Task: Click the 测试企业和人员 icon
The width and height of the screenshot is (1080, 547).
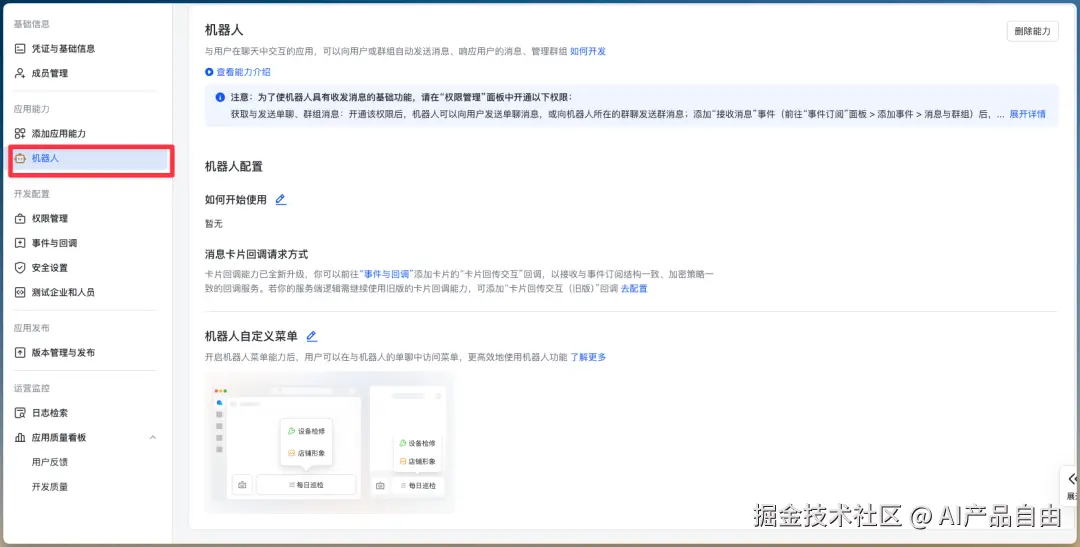Action: [20, 292]
